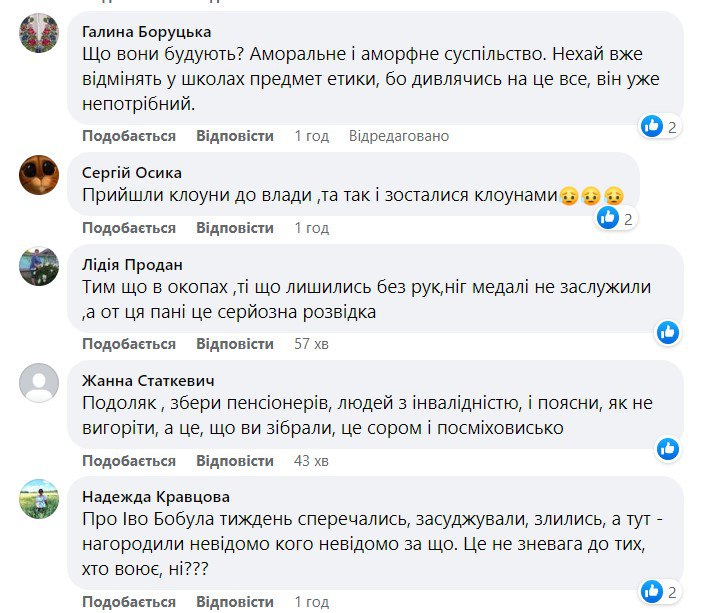Open Галина Боруцька's profile picture

(x=40, y=33)
